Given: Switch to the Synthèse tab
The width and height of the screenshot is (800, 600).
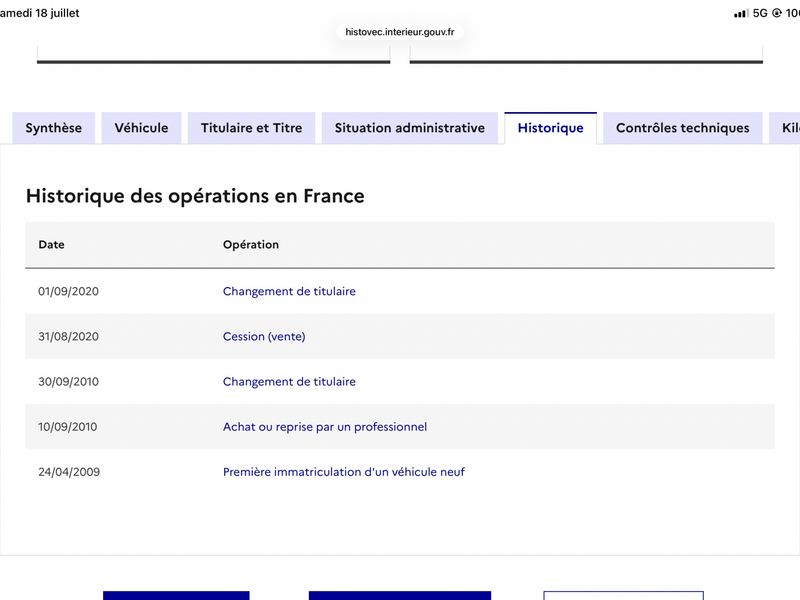Looking at the screenshot, I should tap(54, 128).
